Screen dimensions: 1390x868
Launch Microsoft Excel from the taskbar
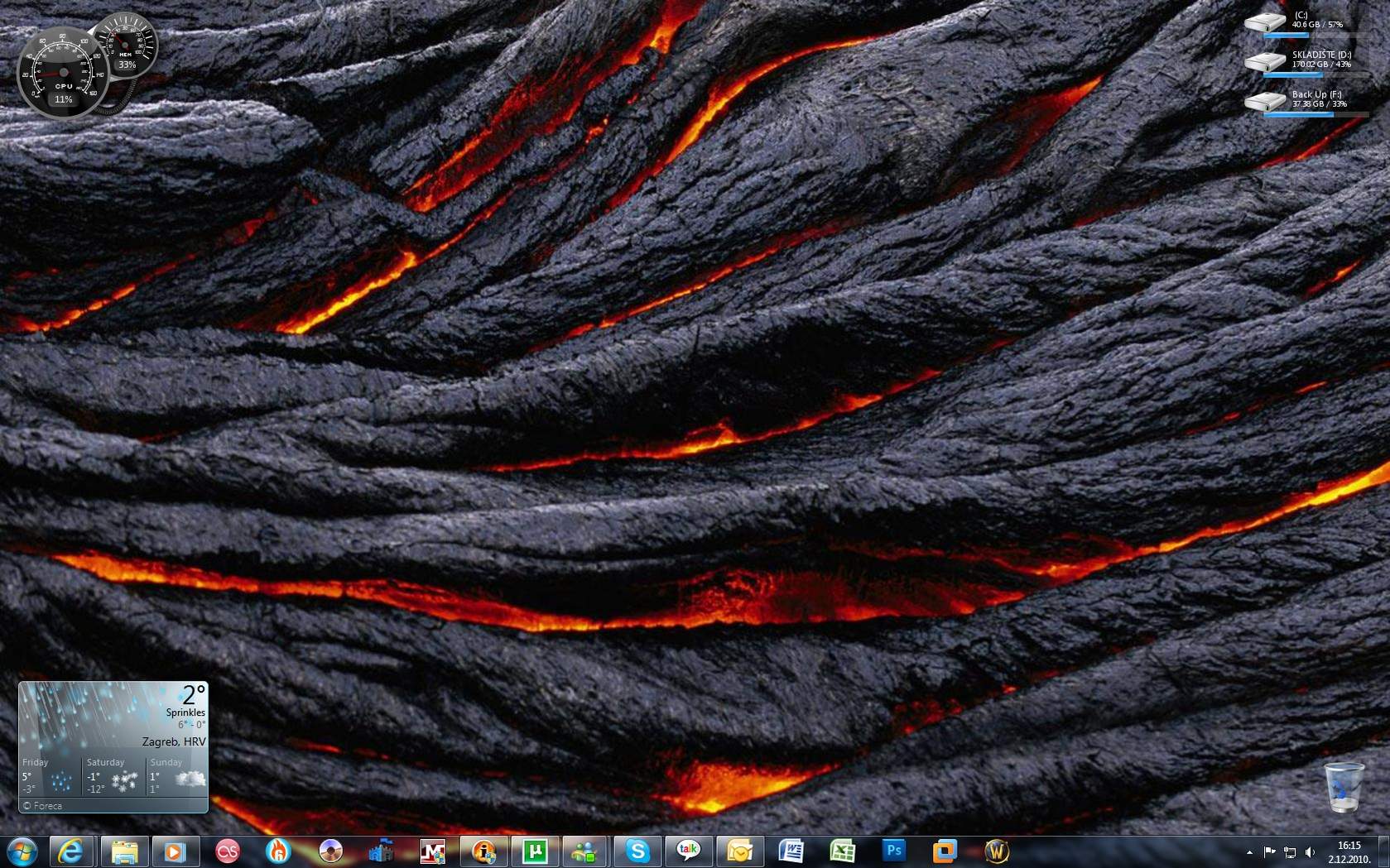[x=842, y=851]
